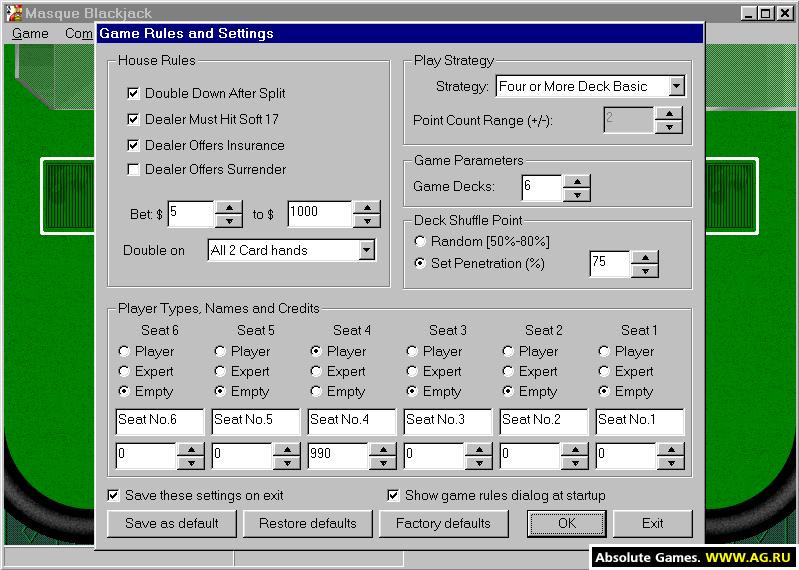Screen dimensions: 799x570
Task: Click the Restore defaults button
Action: pos(308,523)
